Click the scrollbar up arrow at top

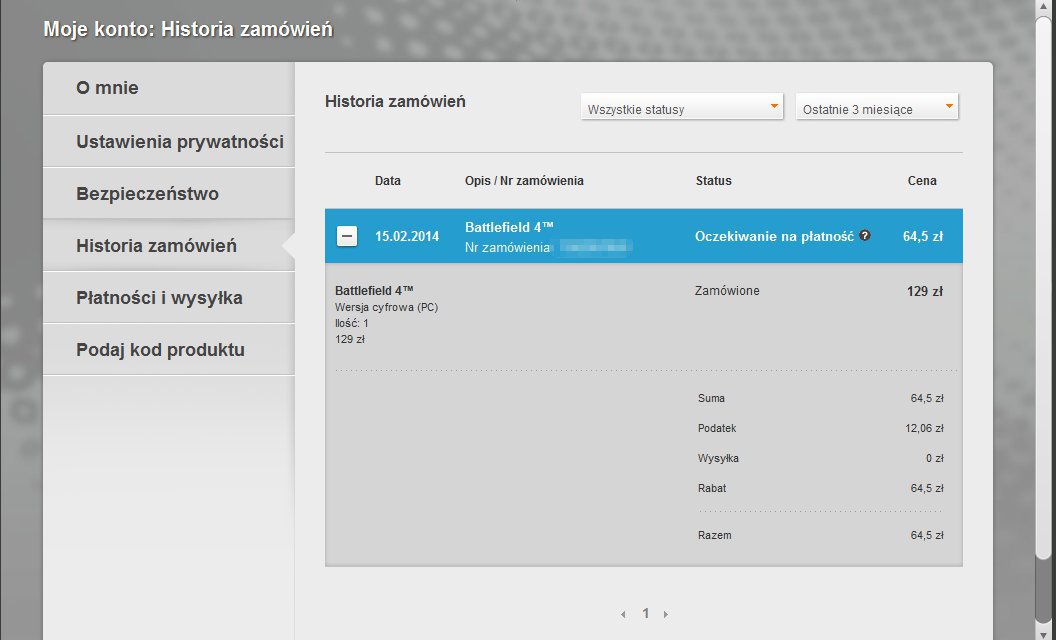1045,5
